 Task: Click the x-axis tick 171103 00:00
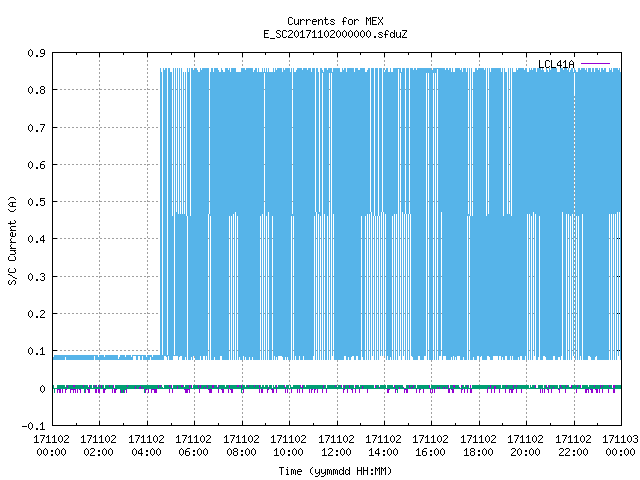click(620, 446)
